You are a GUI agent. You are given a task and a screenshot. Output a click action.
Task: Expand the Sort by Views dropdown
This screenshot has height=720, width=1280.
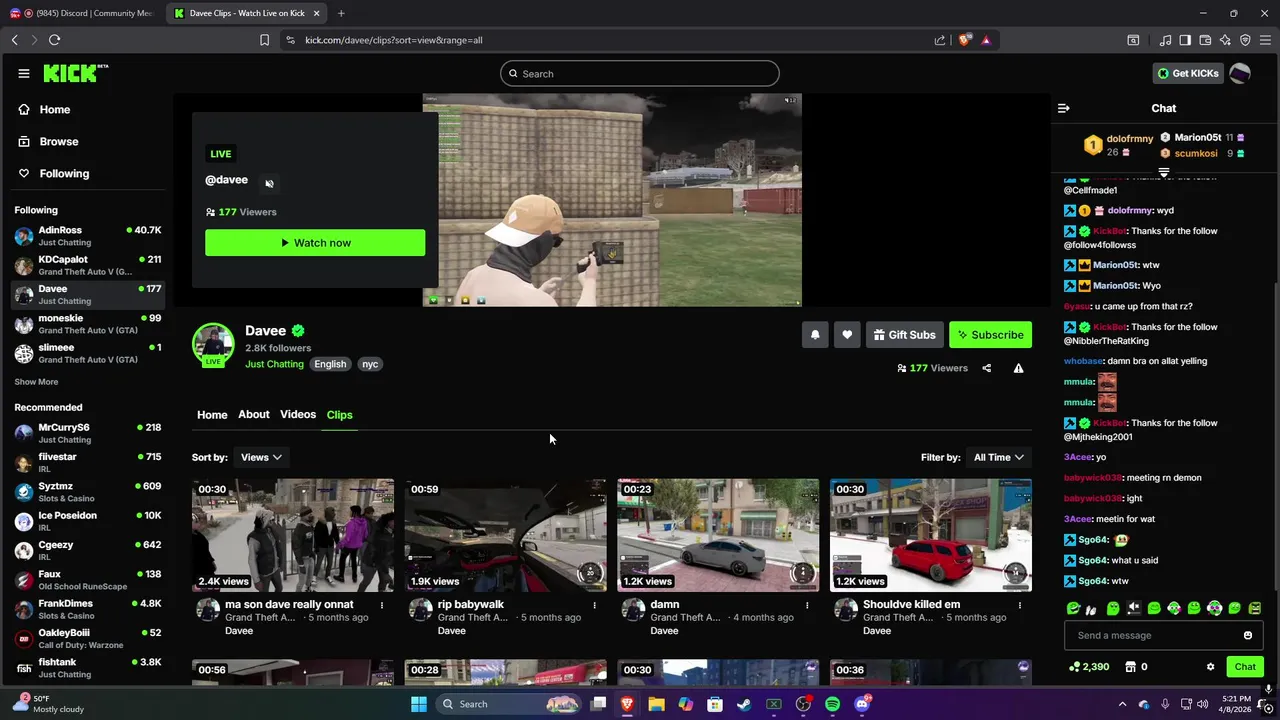(x=261, y=457)
